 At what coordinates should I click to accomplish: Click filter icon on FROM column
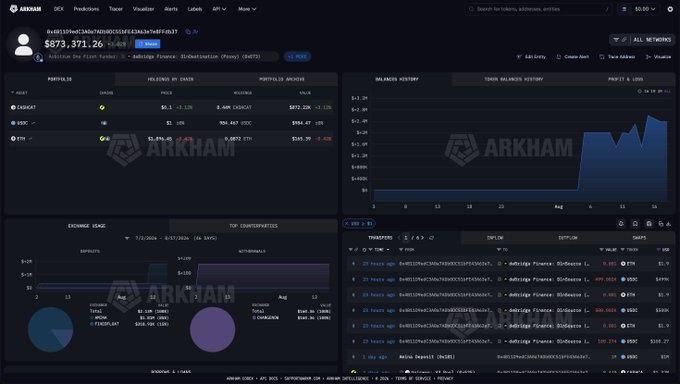(x=401, y=249)
